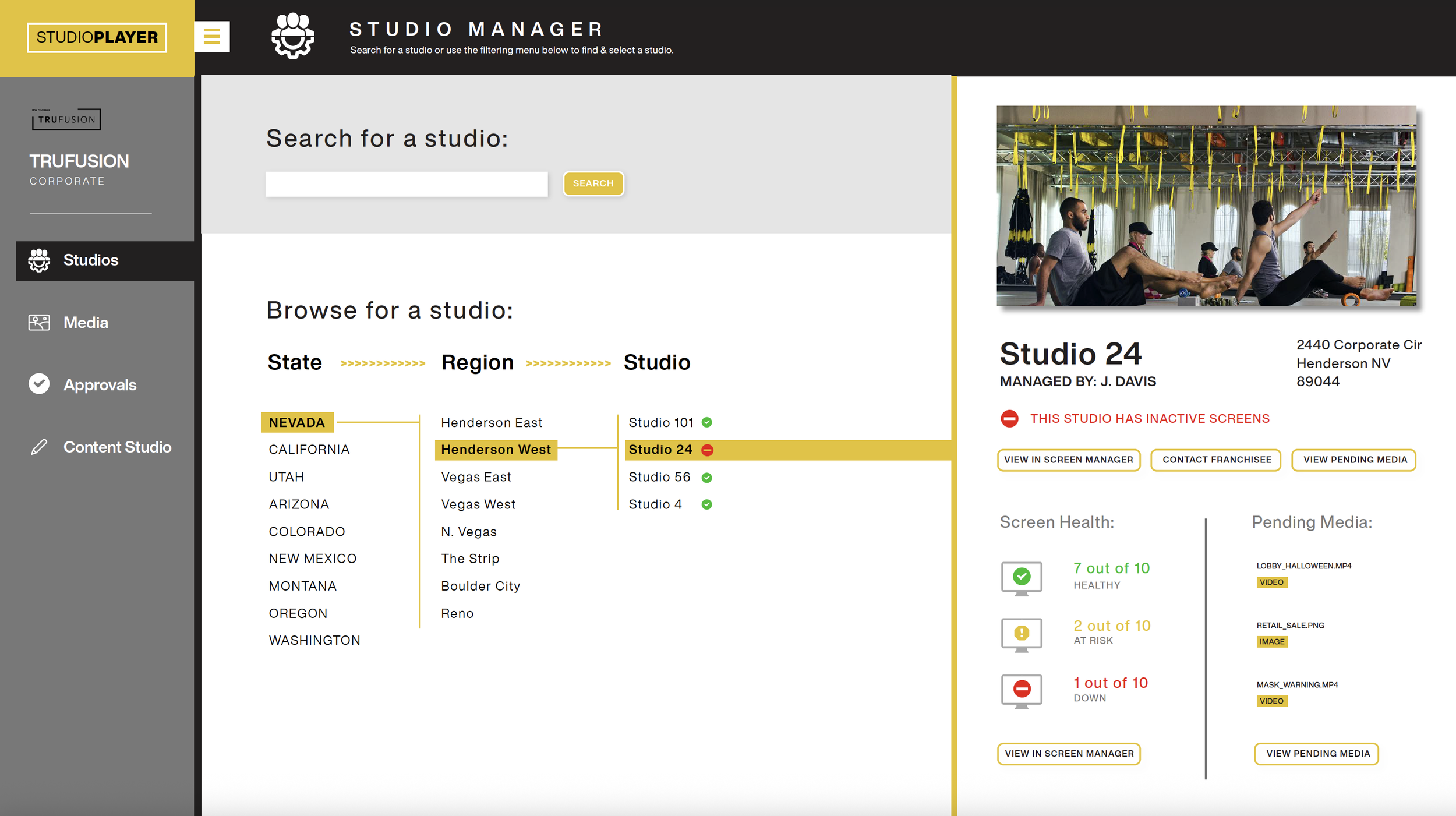
Task: Click View Pending Media below pending list
Action: (x=1317, y=754)
